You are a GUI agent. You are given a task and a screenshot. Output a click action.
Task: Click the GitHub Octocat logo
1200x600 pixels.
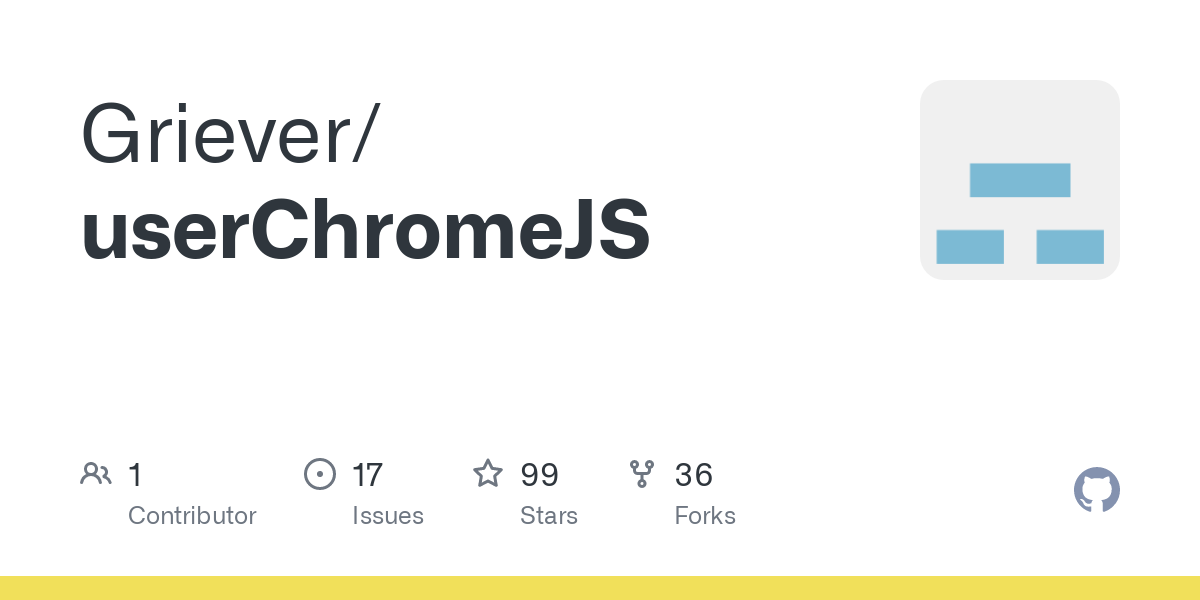(x=1096, y=490)
